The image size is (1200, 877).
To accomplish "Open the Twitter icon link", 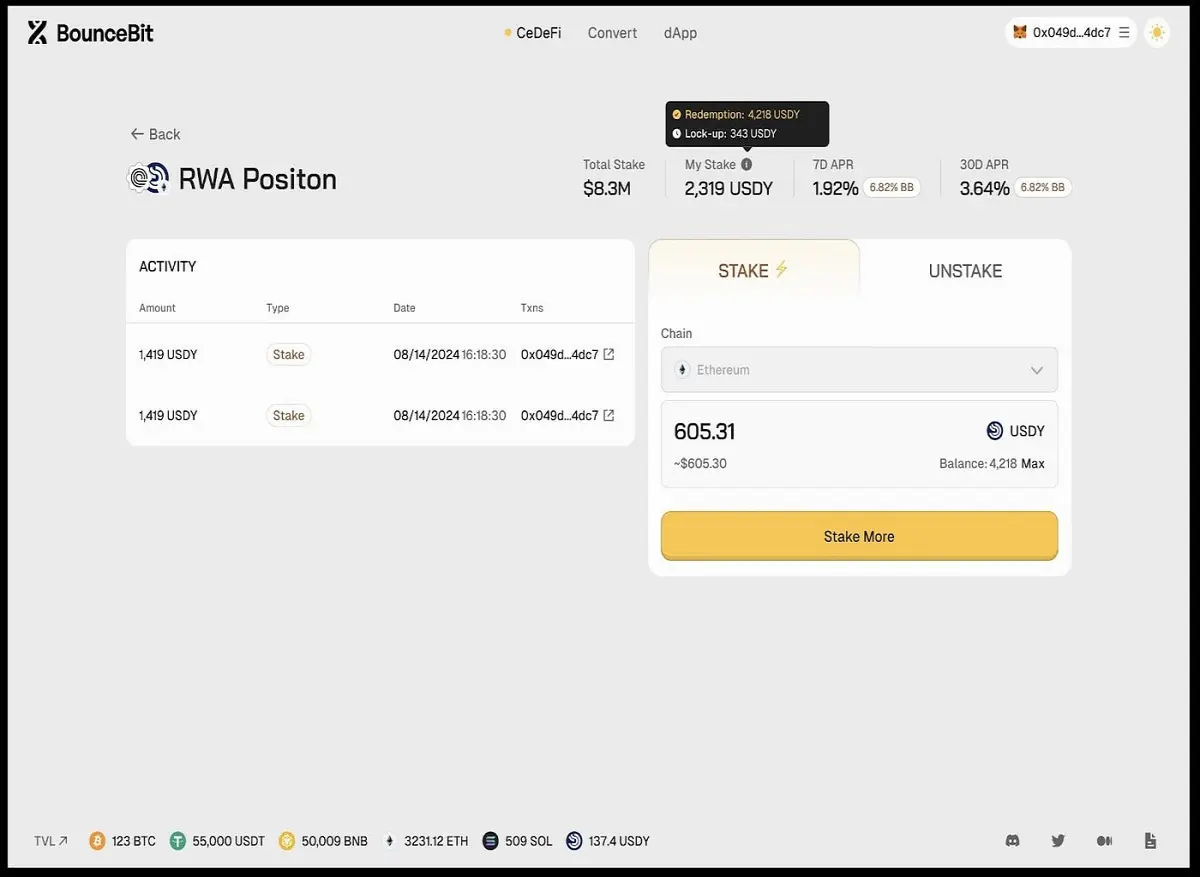I will pyautogui.click(x=1058, y=841).
